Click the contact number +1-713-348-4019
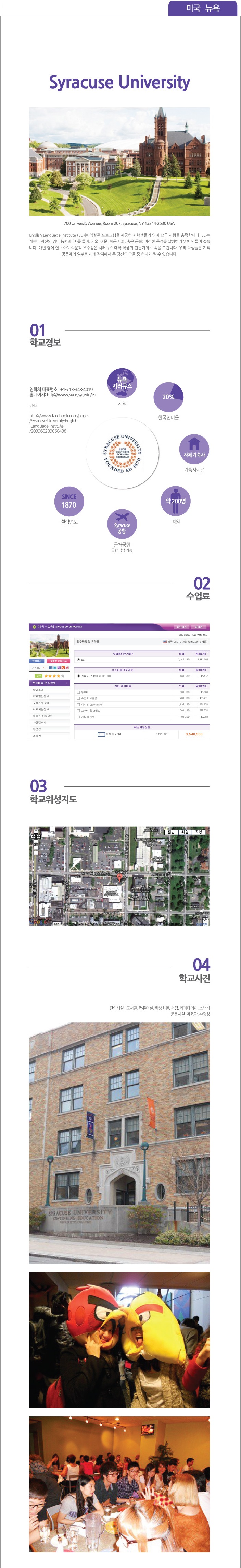Viewport: 241px width, 1568px height. tap(76, 389)
